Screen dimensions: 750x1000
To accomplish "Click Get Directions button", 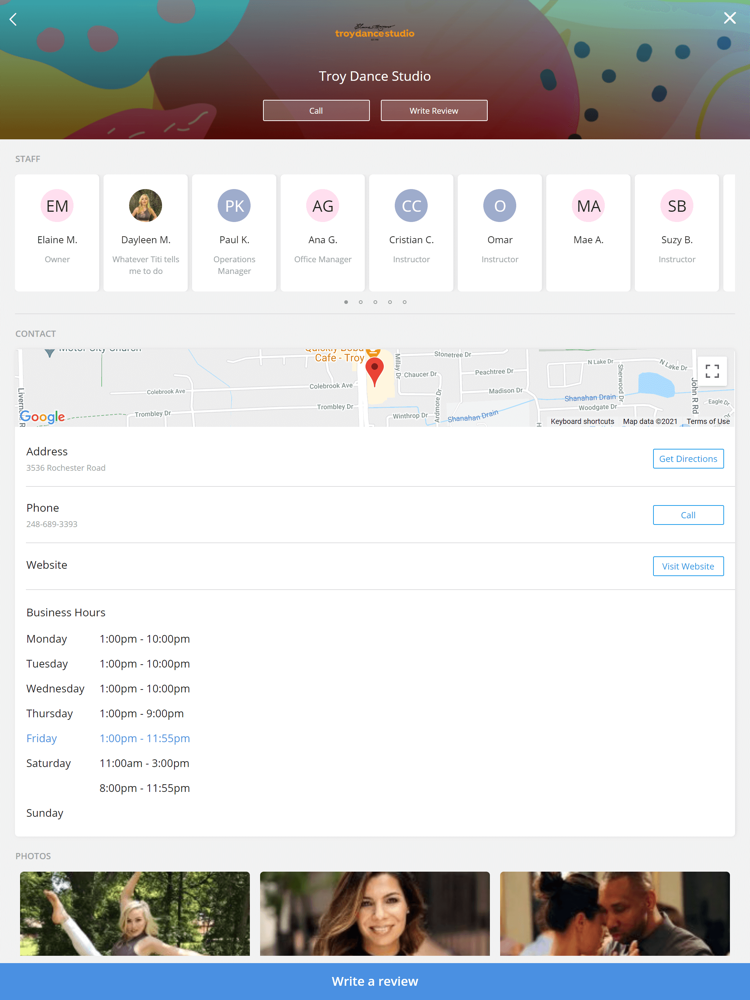I will pyautogui.click(x=688, y=459).
